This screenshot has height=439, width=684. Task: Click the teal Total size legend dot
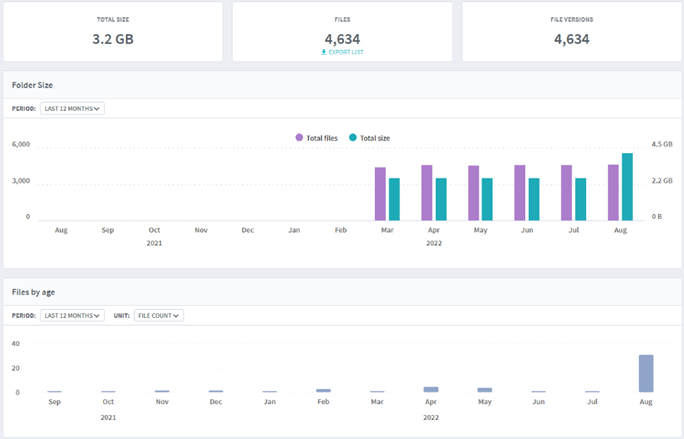(x=352, y=137)
